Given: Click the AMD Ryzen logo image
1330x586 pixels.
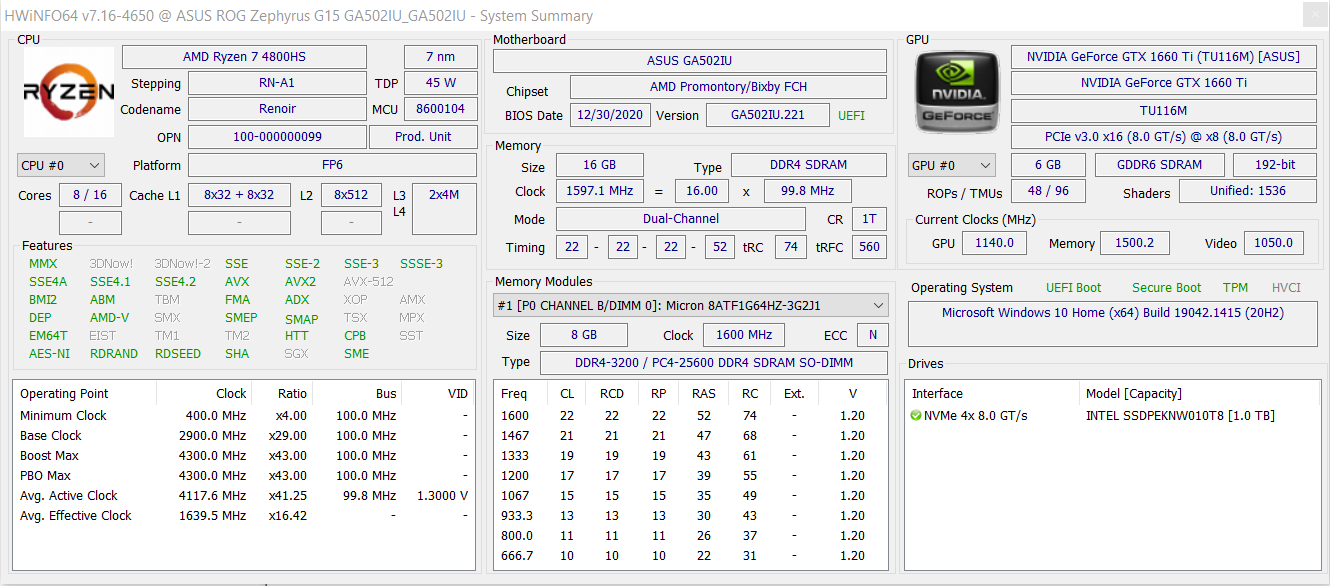Looking at the screenshot, I should point(69,92).
